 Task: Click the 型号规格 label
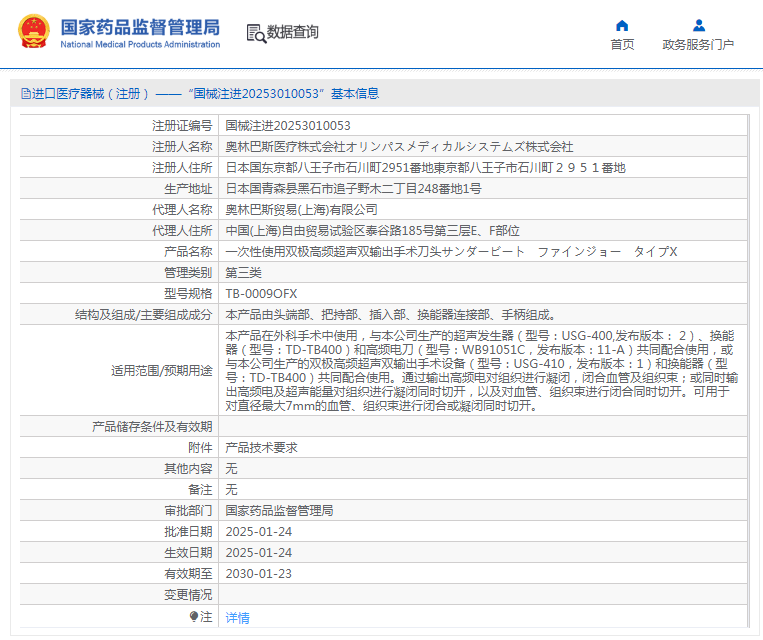point(188,293)
